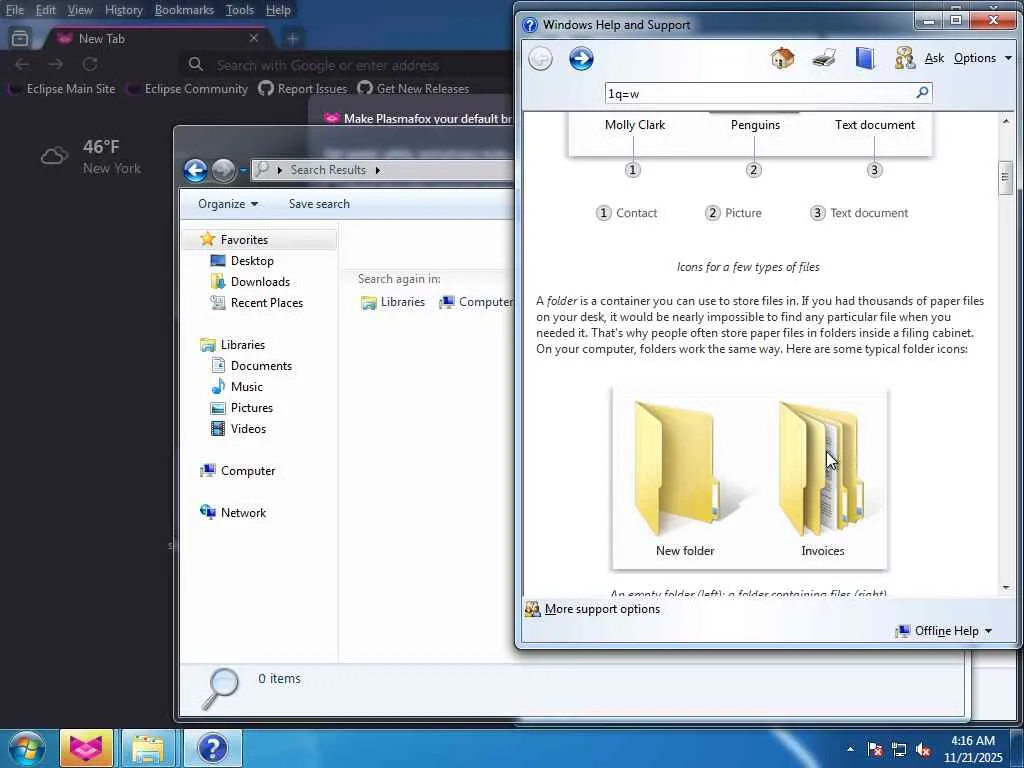Screen dimensions: 1024x768
Task: Open Help and Support home page
Action: (782, 58)
